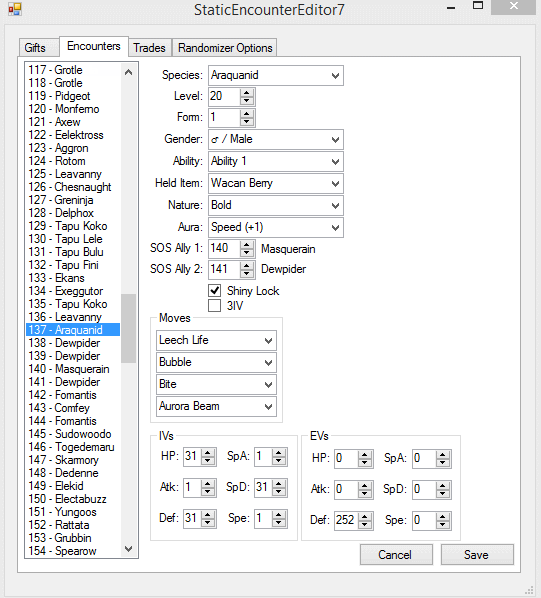This screenshot has width=541, height=598.
Task: Toggle the Shiny Lock checkbox
Action: (x=215, y=291)
